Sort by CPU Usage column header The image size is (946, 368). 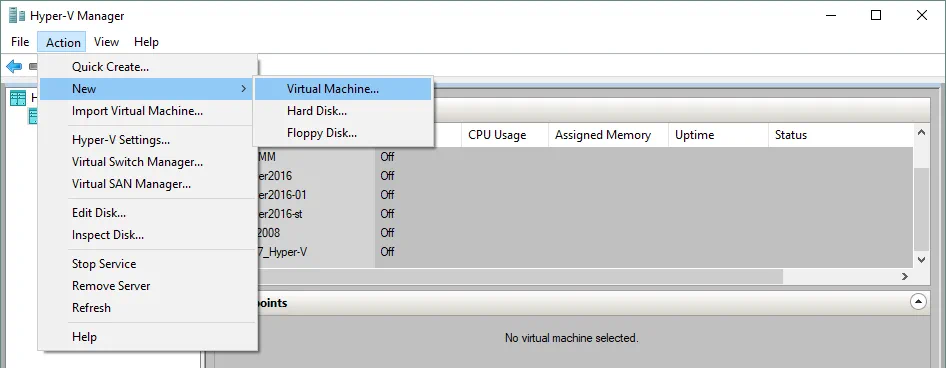tap(505, 135)
